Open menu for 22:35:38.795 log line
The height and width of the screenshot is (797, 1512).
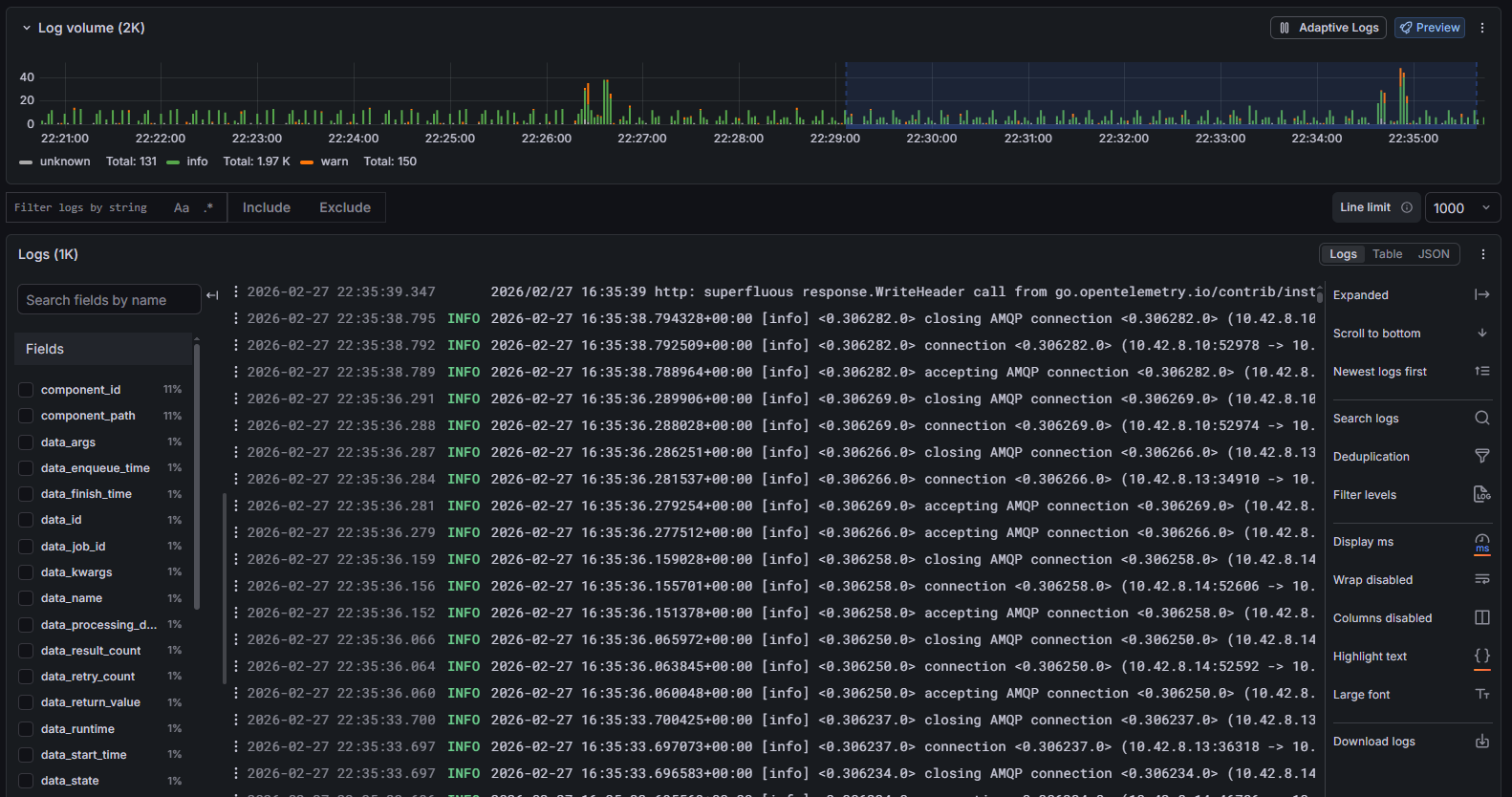click(x=236, y=318)
